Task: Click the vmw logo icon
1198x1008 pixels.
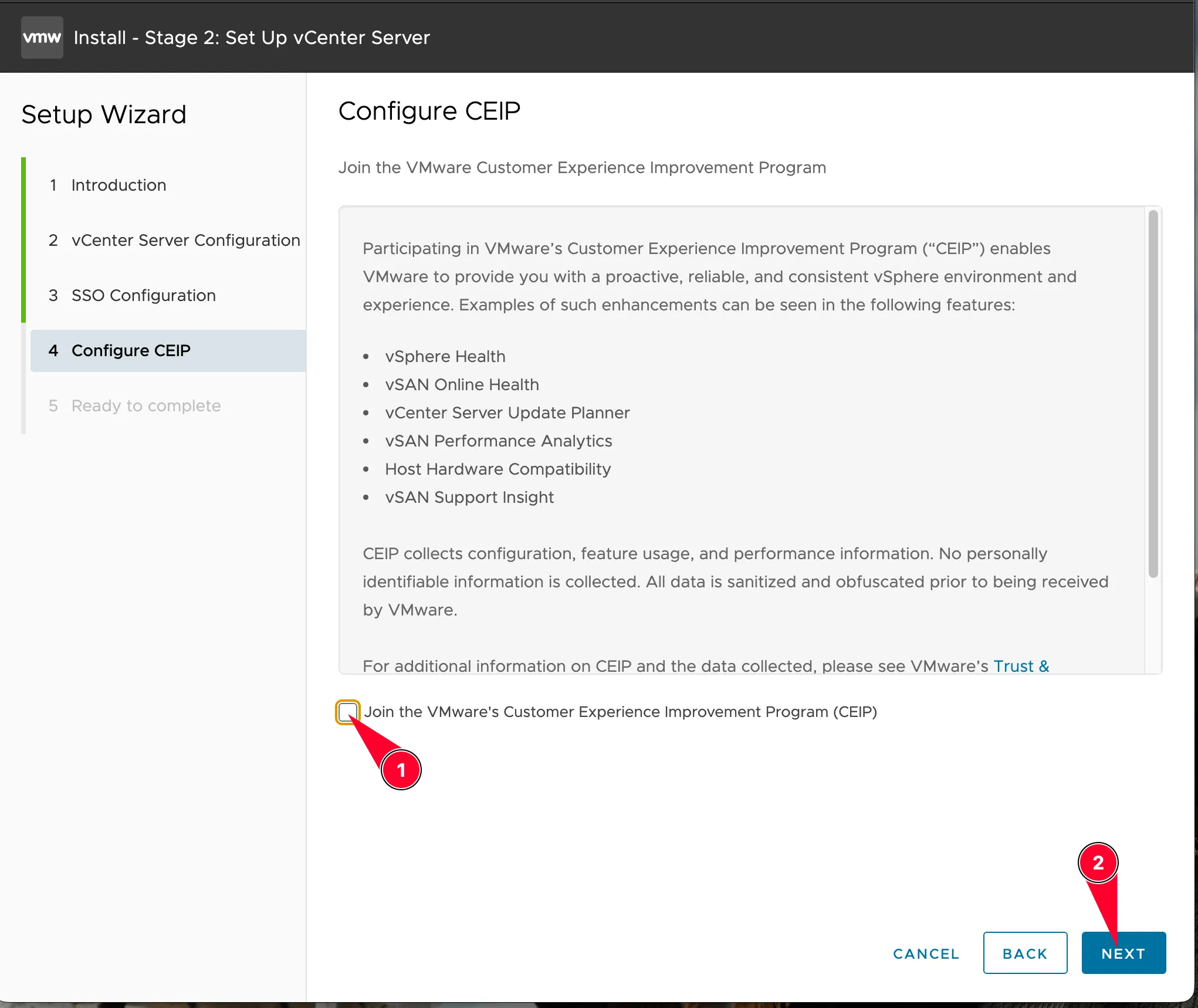Action: click(42, 38)
